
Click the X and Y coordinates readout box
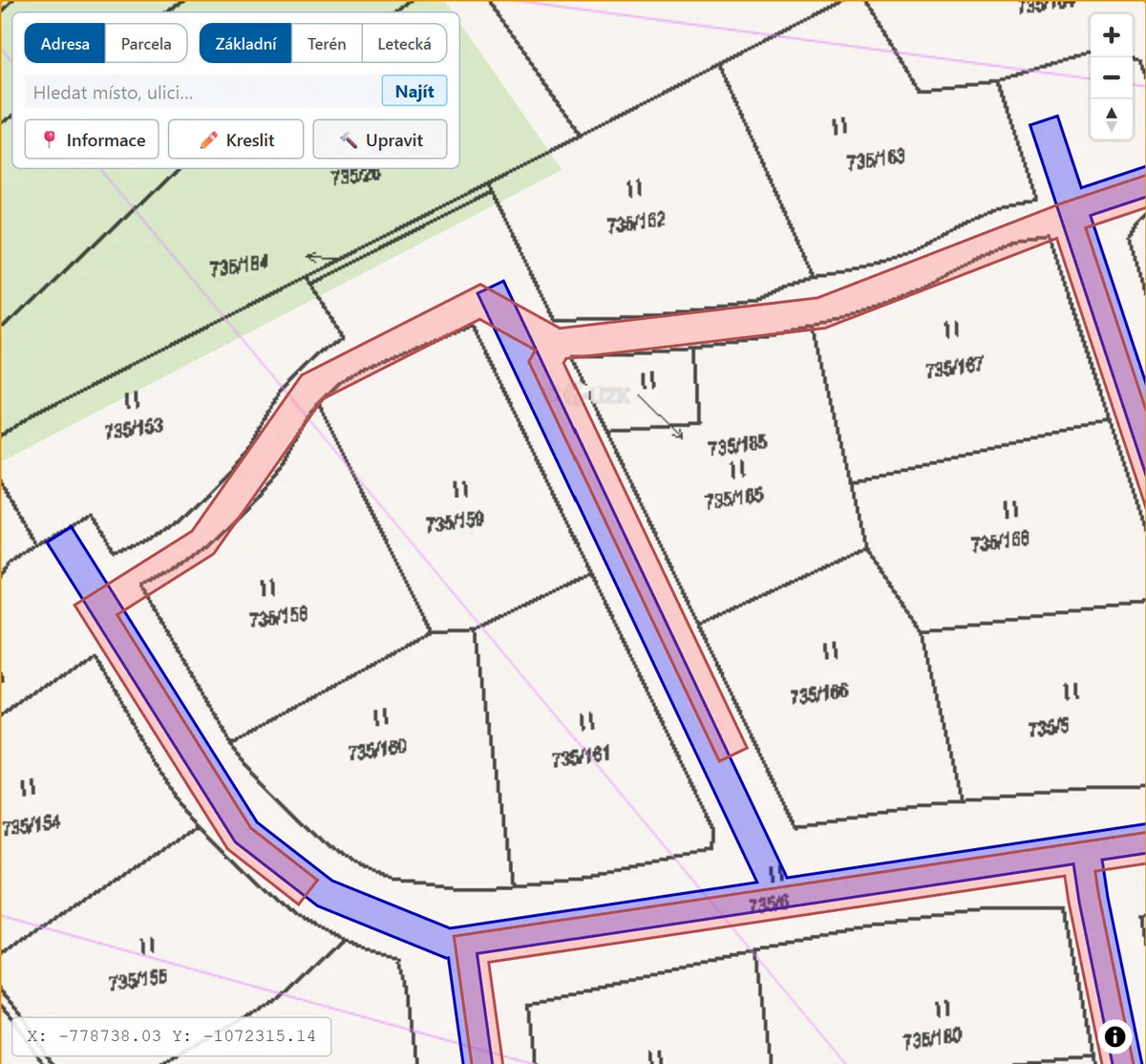pyautogui.click(x=172, y=1036)
